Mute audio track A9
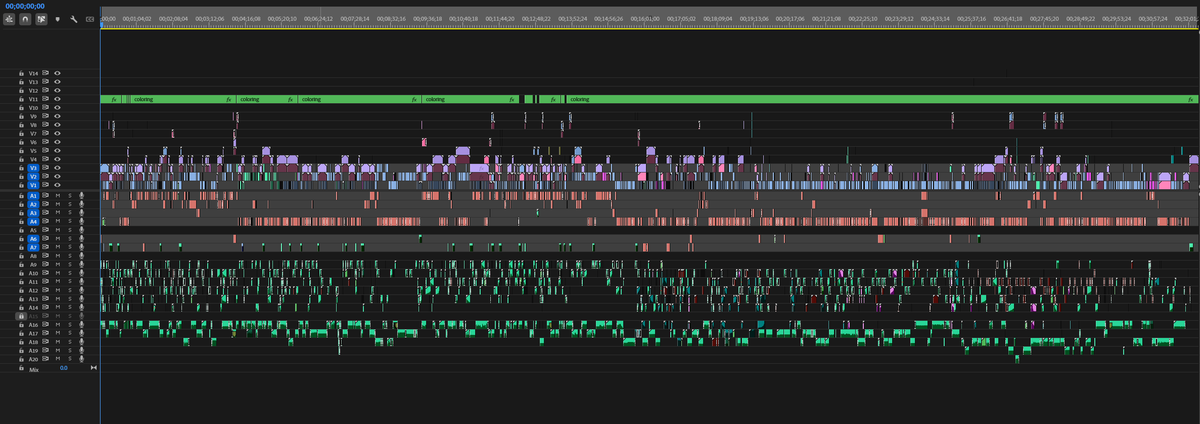This screenshot has height=424, width=1200. (58, 264)
